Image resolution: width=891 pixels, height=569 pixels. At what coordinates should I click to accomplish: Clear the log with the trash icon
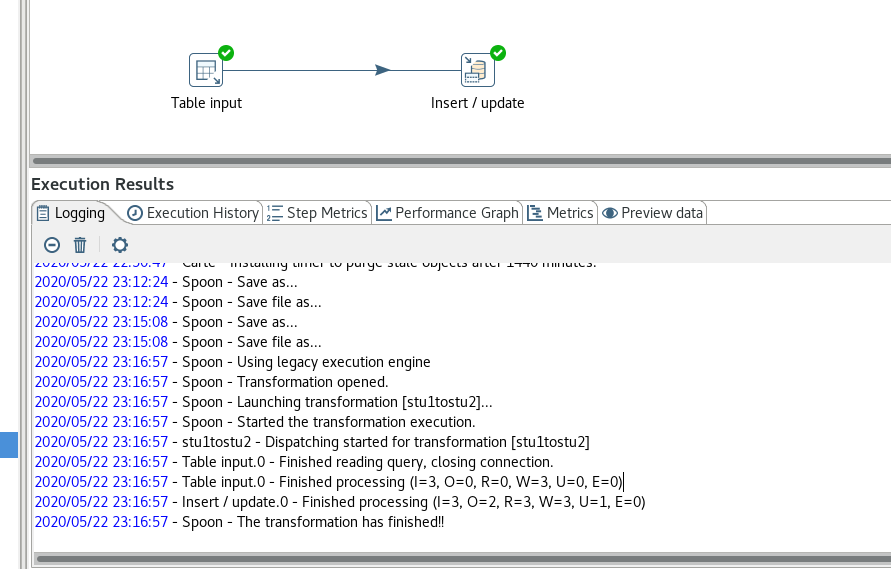coord(80,245)
